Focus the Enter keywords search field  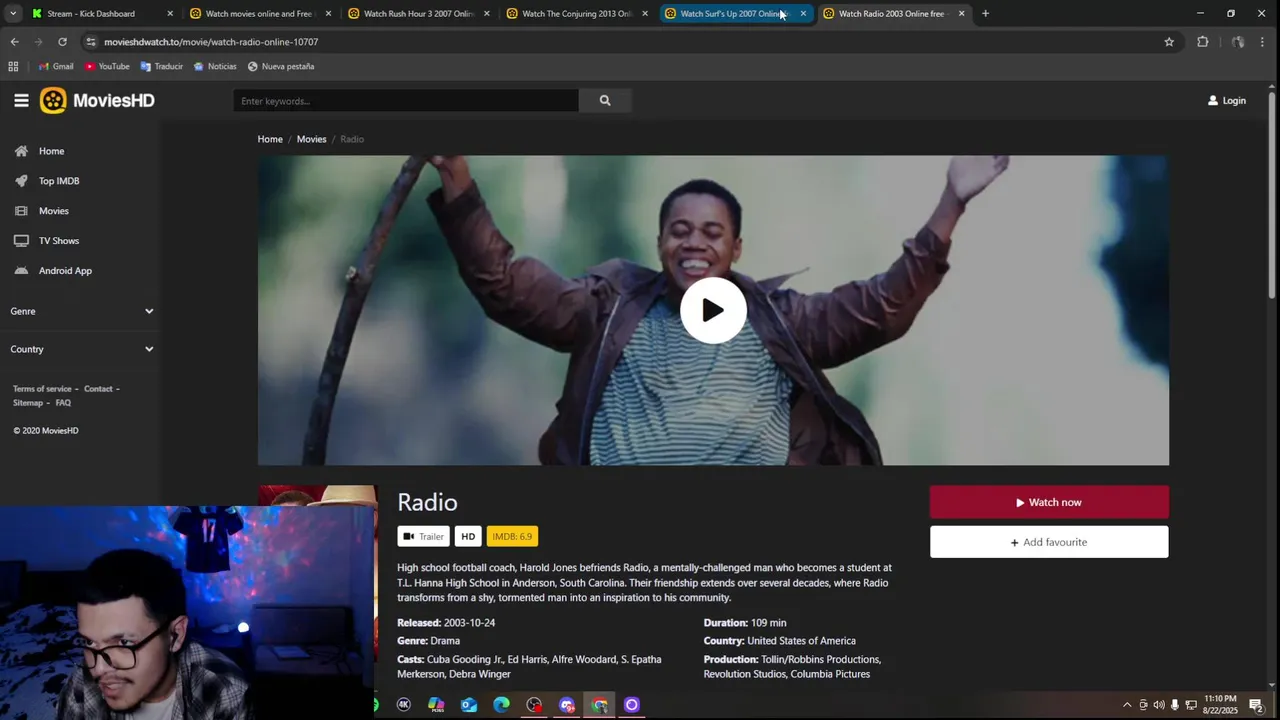point(406,100)
